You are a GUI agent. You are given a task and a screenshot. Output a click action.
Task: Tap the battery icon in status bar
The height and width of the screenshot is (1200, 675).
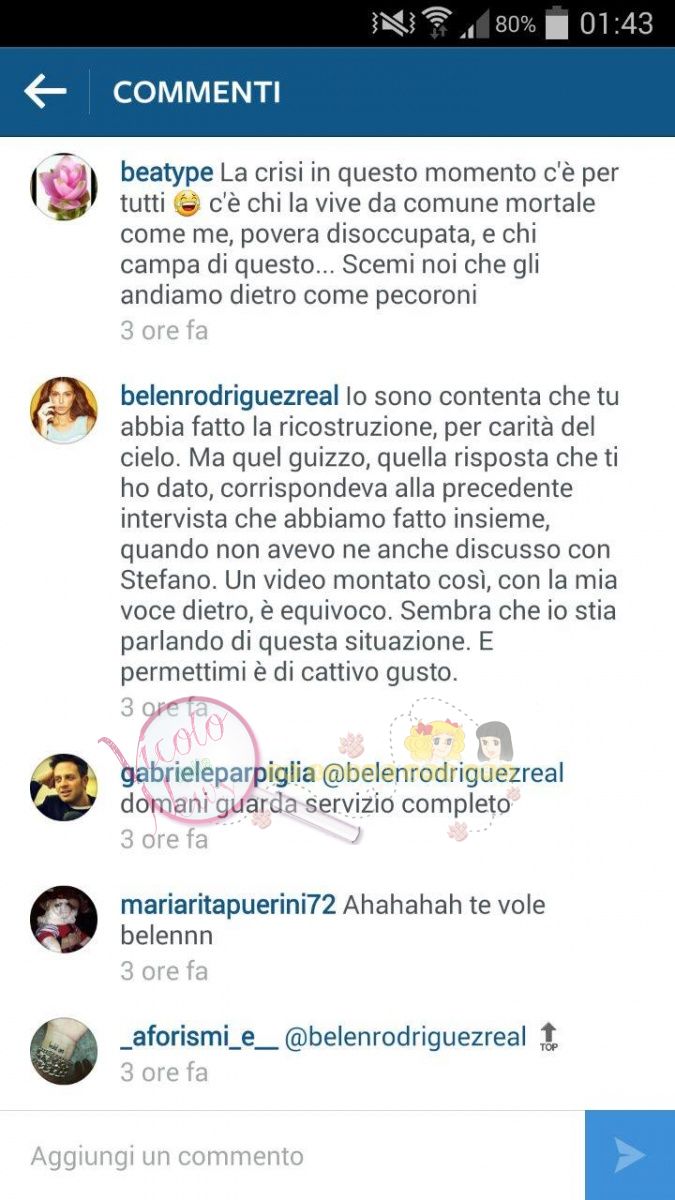point(557,24)
